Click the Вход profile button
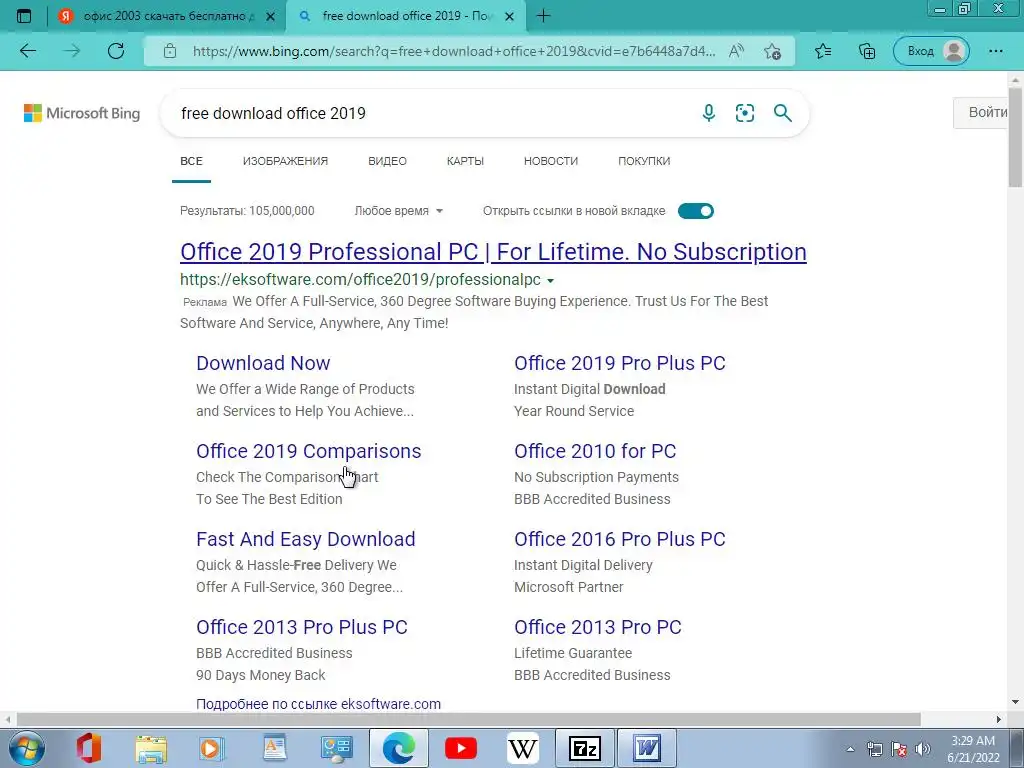Screen dimensions: 1024x768 [931, 51]
